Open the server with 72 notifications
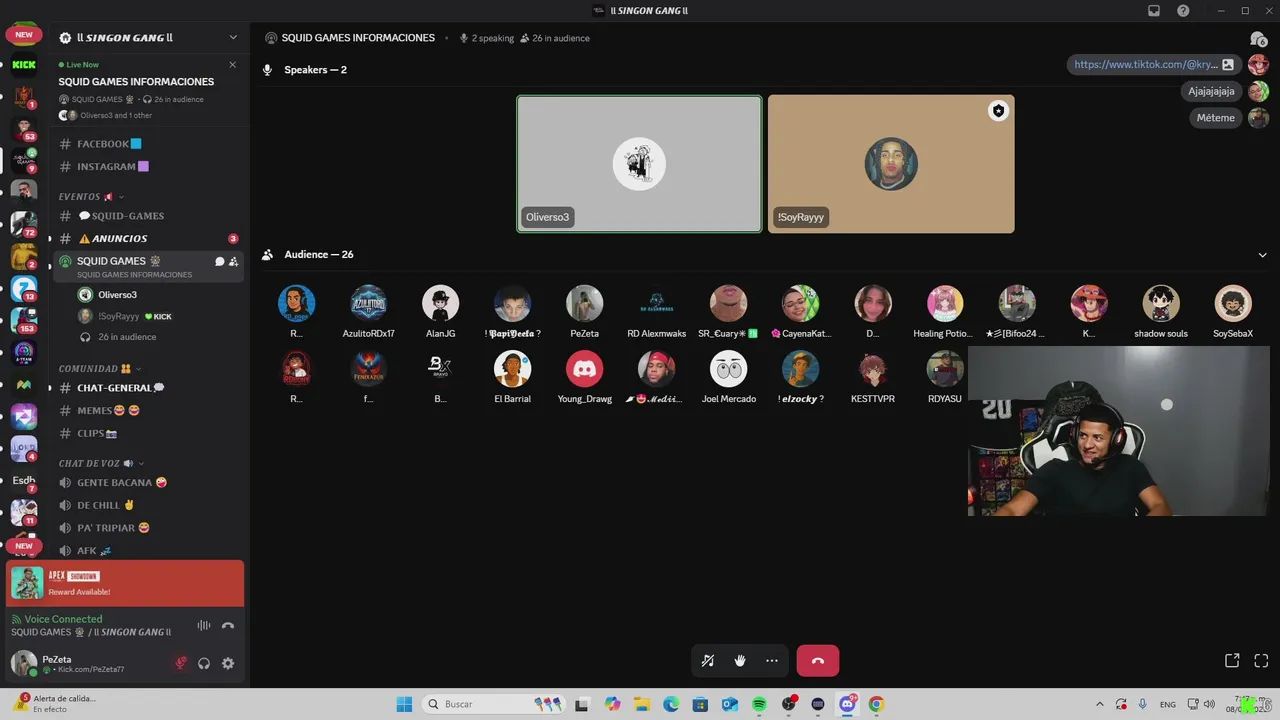1280x720 pixels. (24, 225)
